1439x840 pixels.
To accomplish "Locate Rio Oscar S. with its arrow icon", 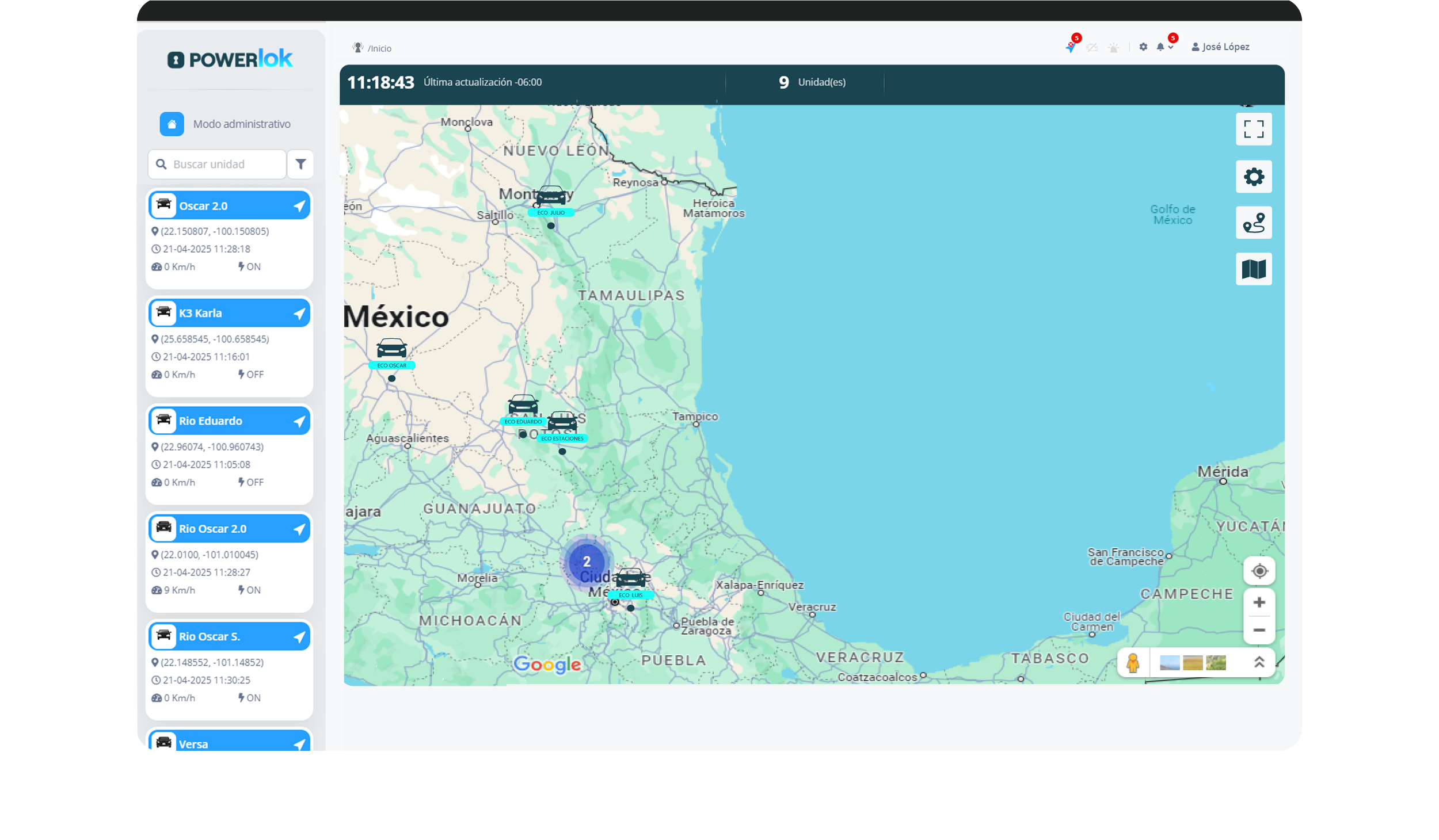I will click(299, 636).
